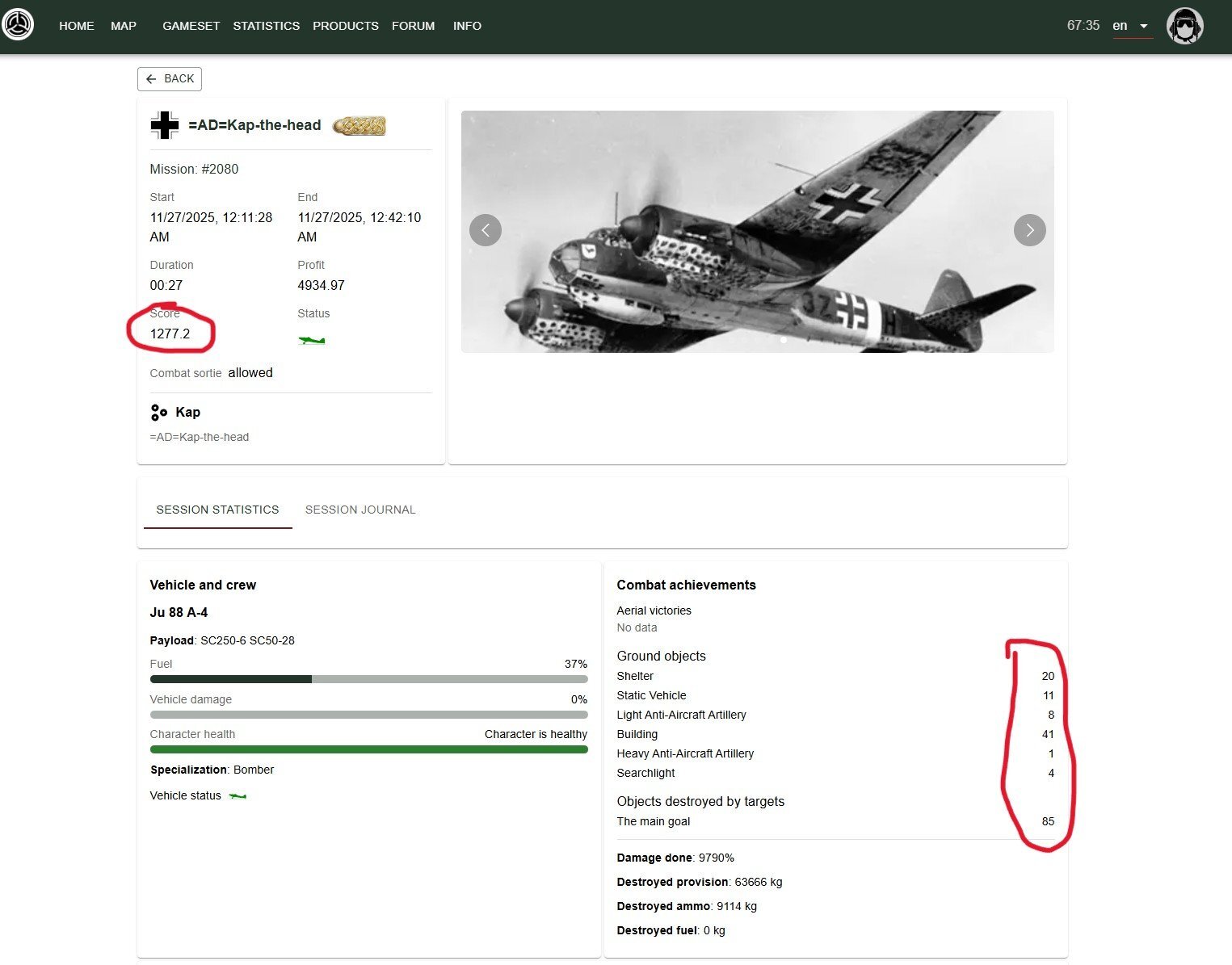Switch to the SESSION JOURNAL tab

coord(360,510)
